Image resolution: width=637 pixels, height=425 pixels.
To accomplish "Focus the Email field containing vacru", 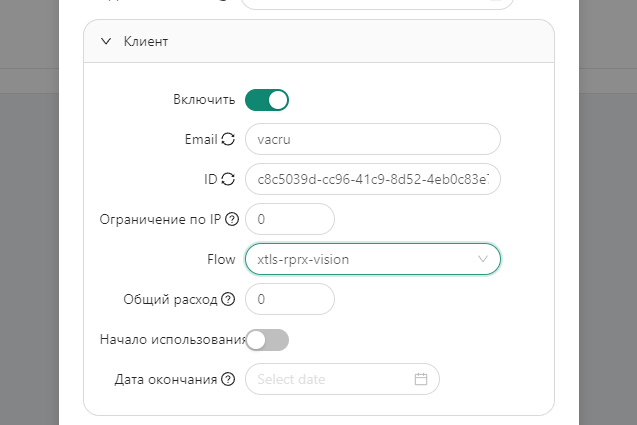I will tap(372, 139).
